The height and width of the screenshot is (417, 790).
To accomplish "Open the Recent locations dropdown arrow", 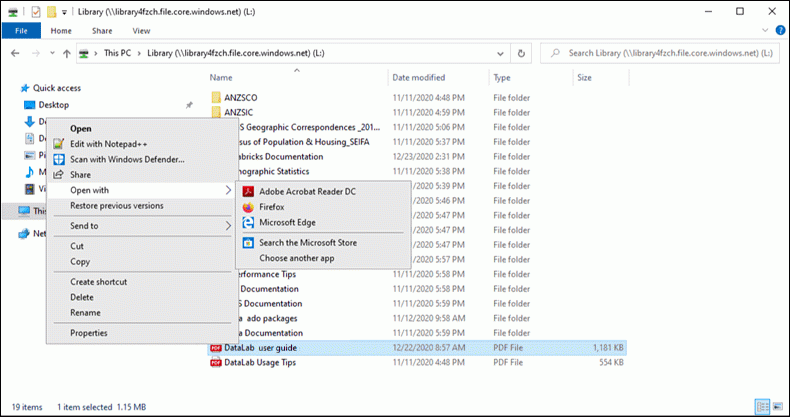I will click(52, 53).
